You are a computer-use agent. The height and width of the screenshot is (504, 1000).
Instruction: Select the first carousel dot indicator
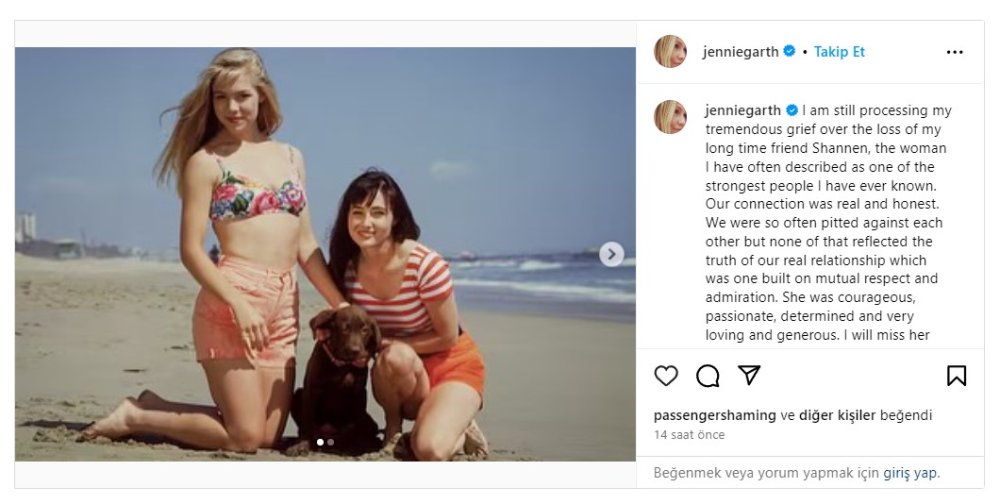[320, 442]
